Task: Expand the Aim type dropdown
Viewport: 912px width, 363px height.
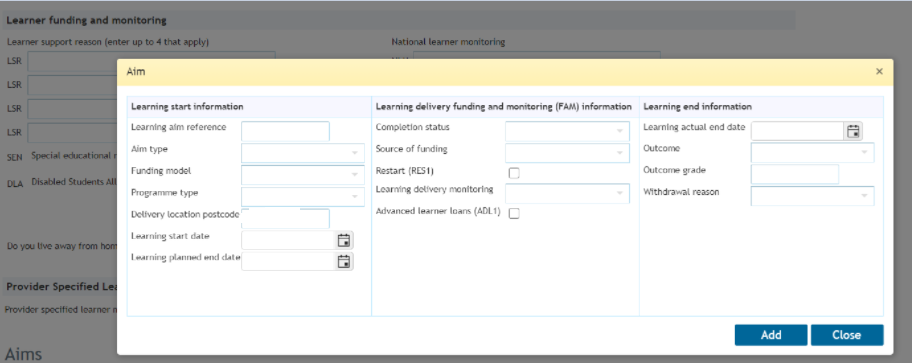Action: click(303, 153)
